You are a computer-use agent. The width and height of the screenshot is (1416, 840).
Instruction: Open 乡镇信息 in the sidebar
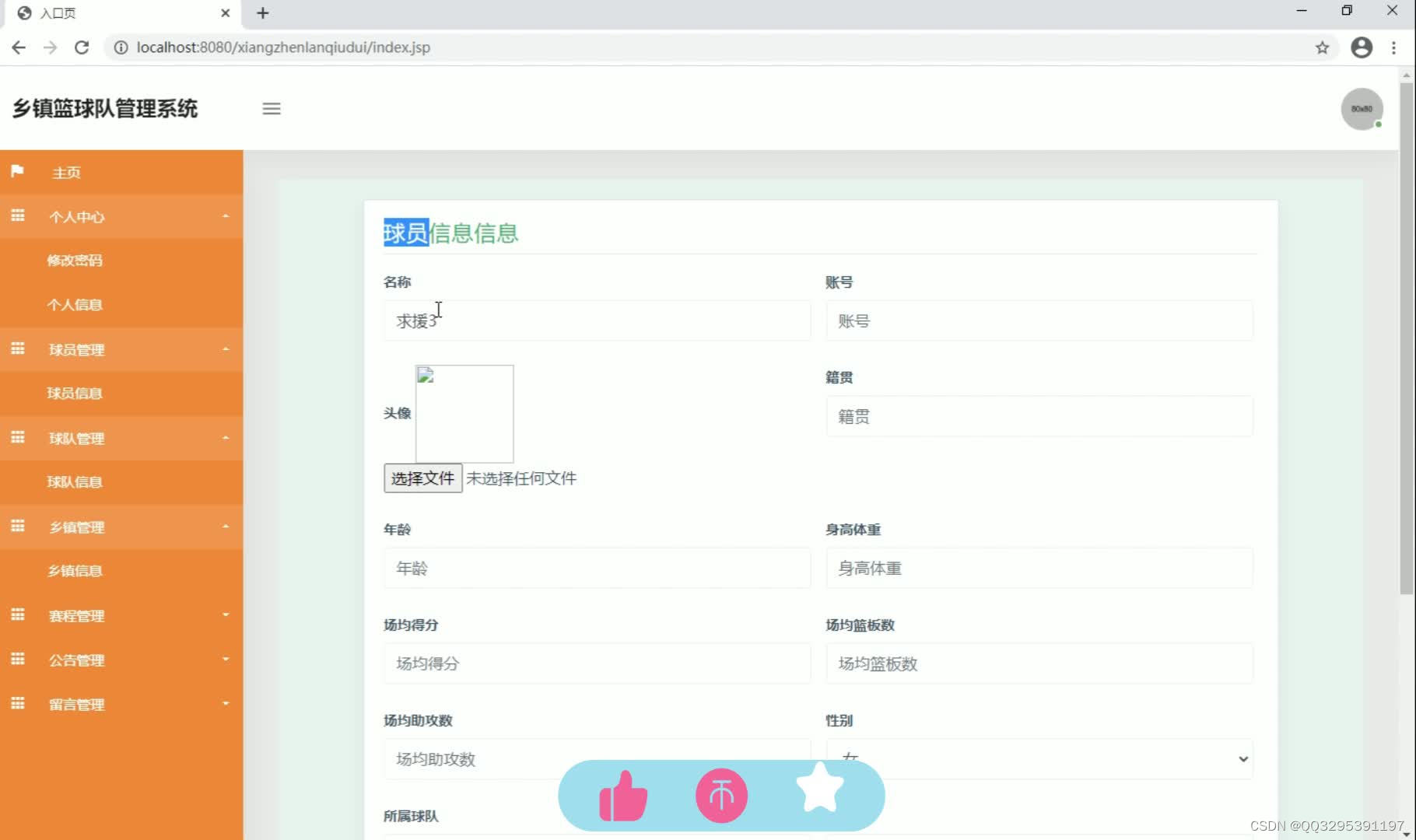(x=75, y=571)
